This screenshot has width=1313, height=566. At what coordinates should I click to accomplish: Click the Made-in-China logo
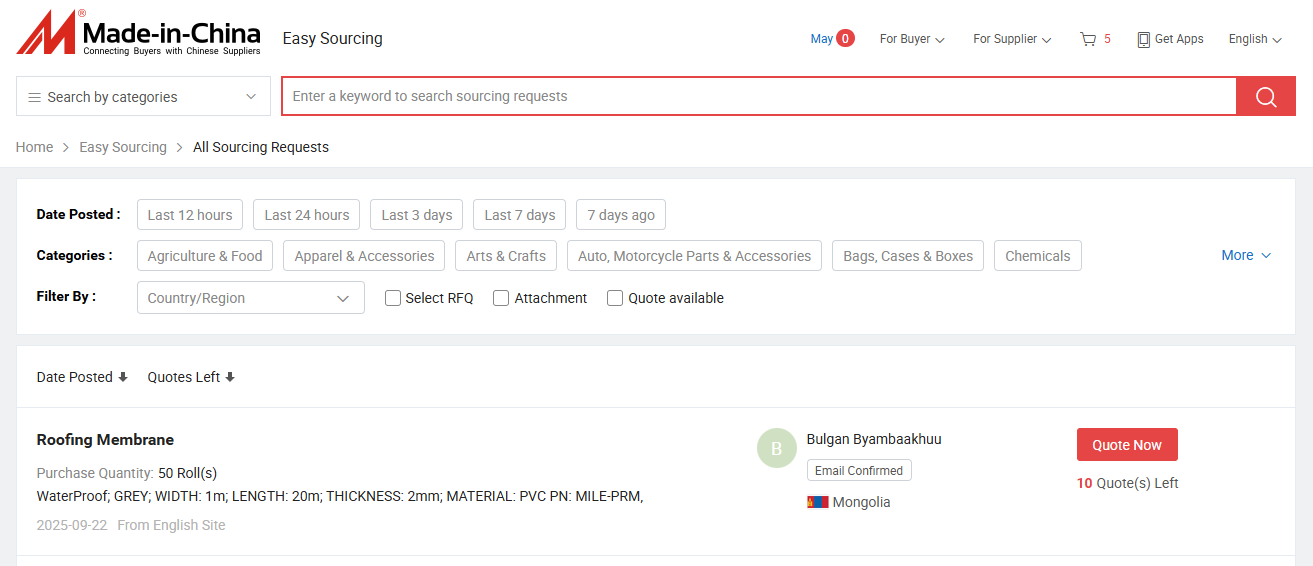138,35
